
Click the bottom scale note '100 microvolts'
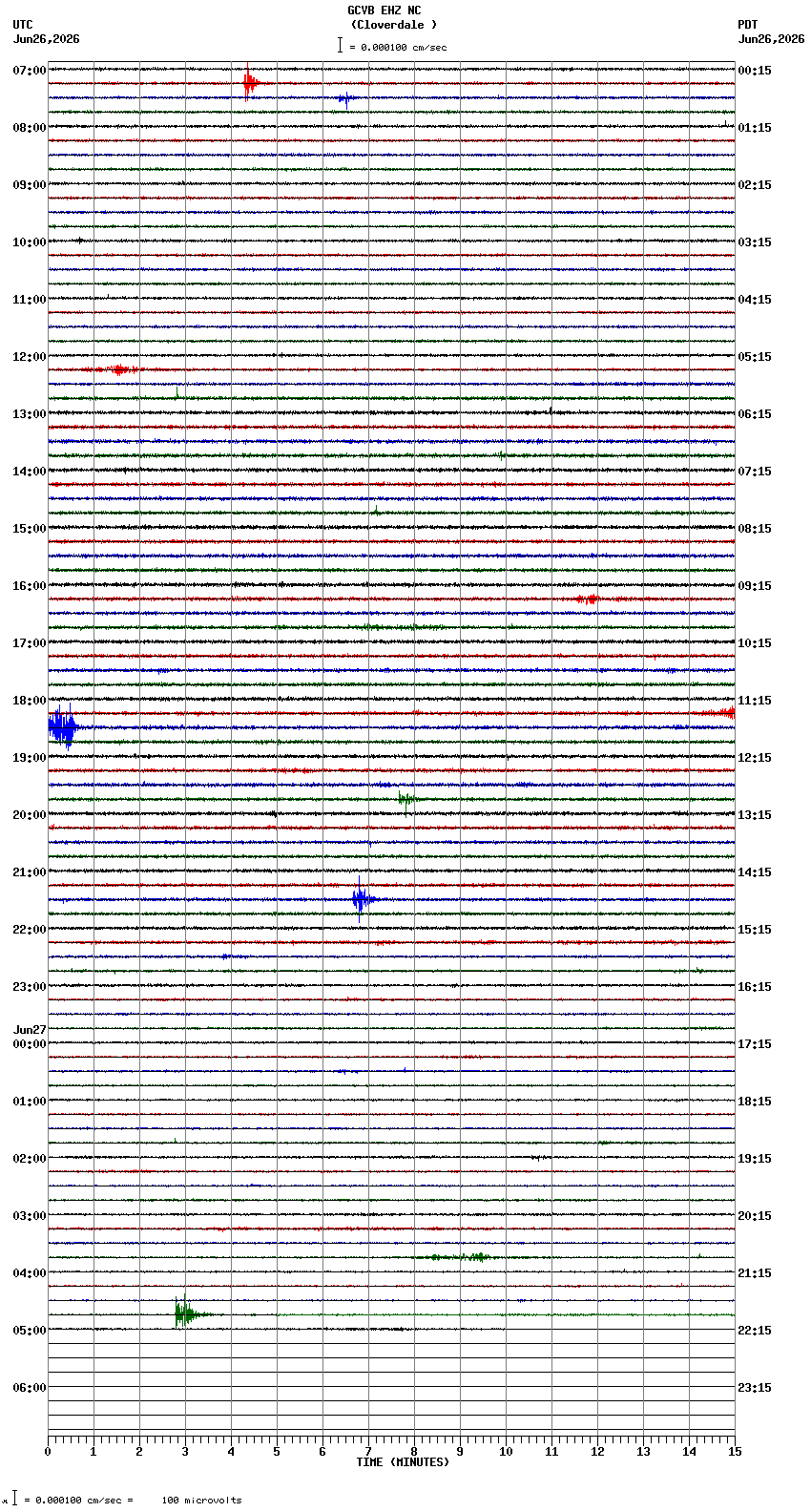point(201,1501)
